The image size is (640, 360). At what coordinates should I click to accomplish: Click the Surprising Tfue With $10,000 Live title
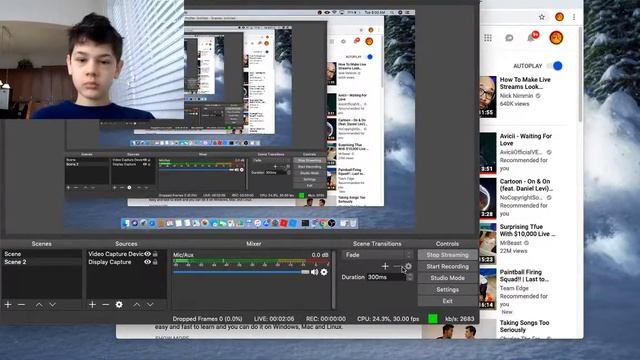pyautogui.click(x=527, y=230)
